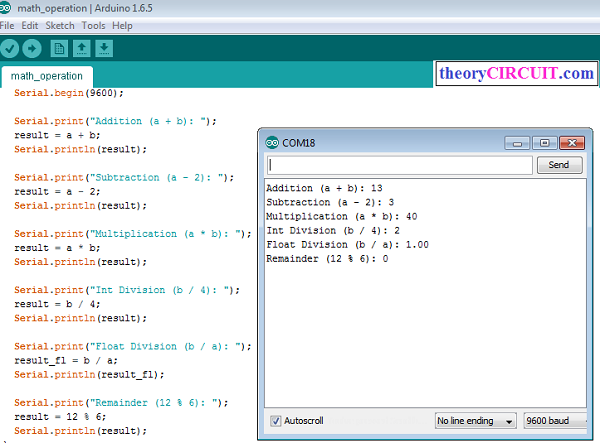This screenshot has width=600, height=443.
Task: Click the Serial.print "Remainder (12 % 6): " line
Action: tap(121, 403)
